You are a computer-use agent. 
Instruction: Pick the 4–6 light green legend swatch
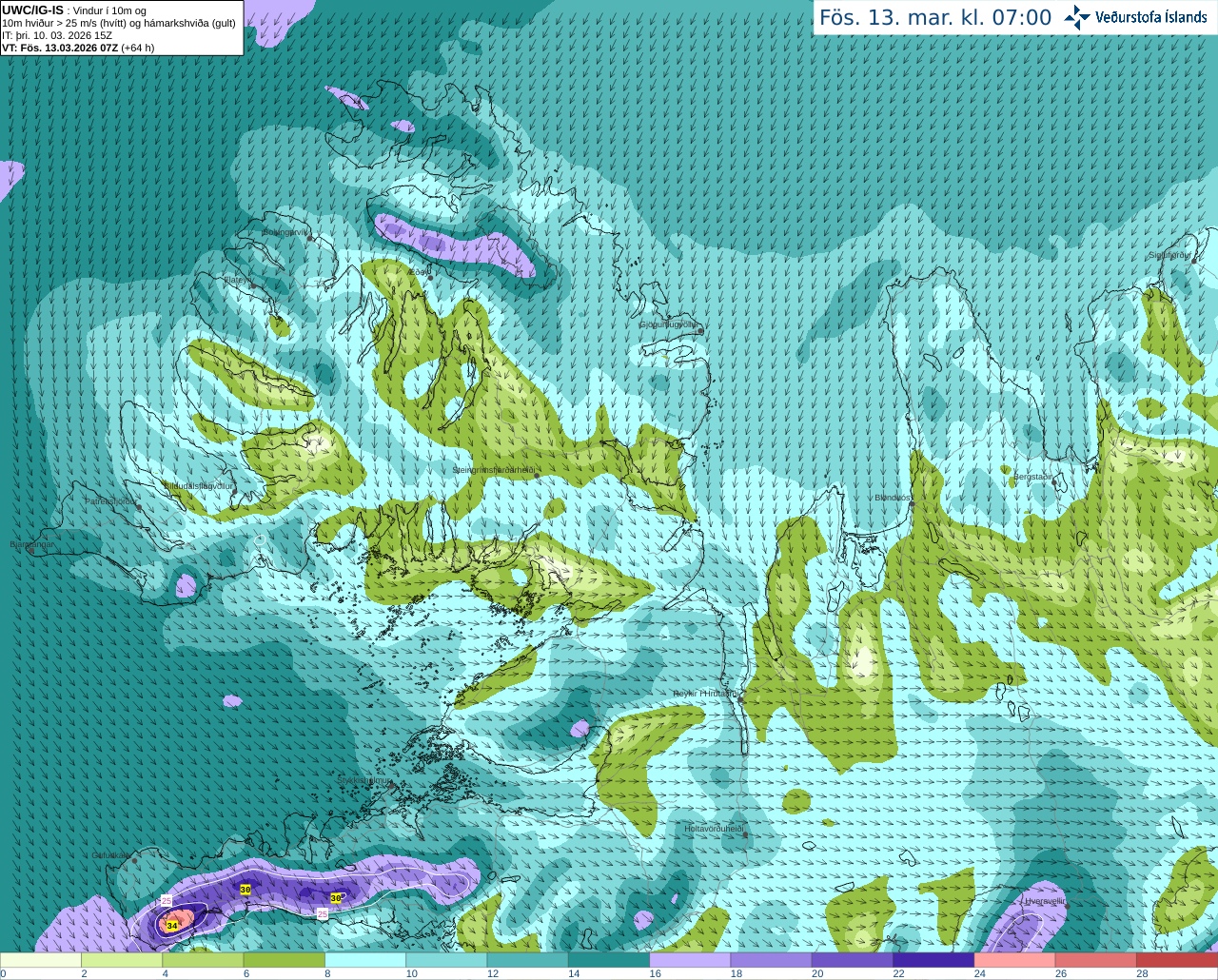[203, 960]
